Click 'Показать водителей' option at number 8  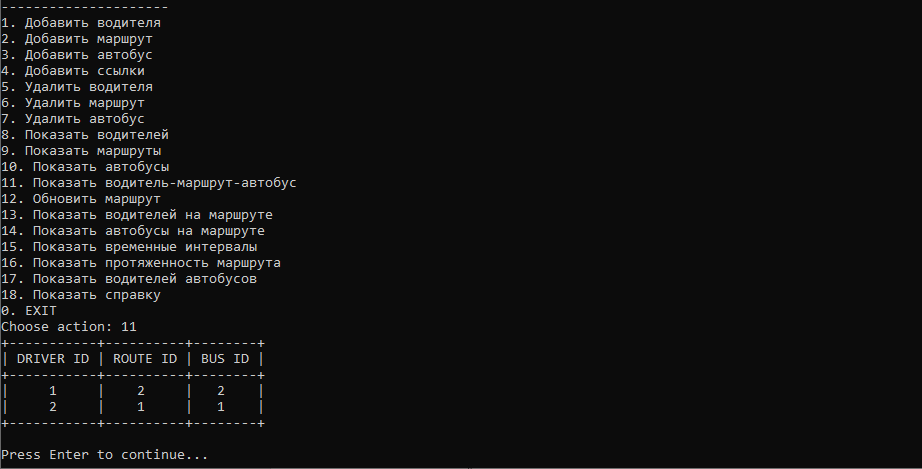pos(85,135)
